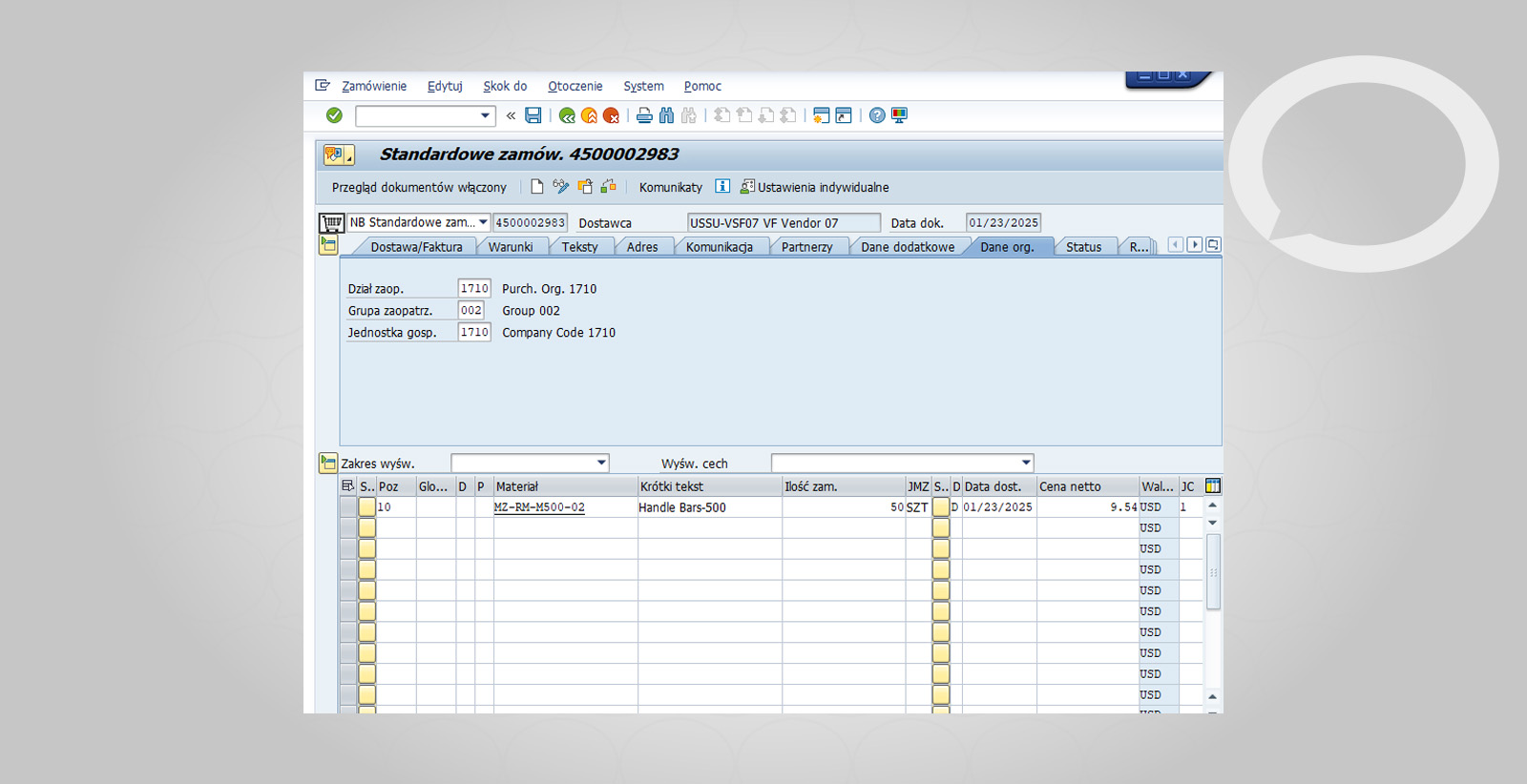Open the Zakres wyśw. dropdown
The width and height of the screenshot is (1527, 784).
pyautogui.click(x=601, y=463)
